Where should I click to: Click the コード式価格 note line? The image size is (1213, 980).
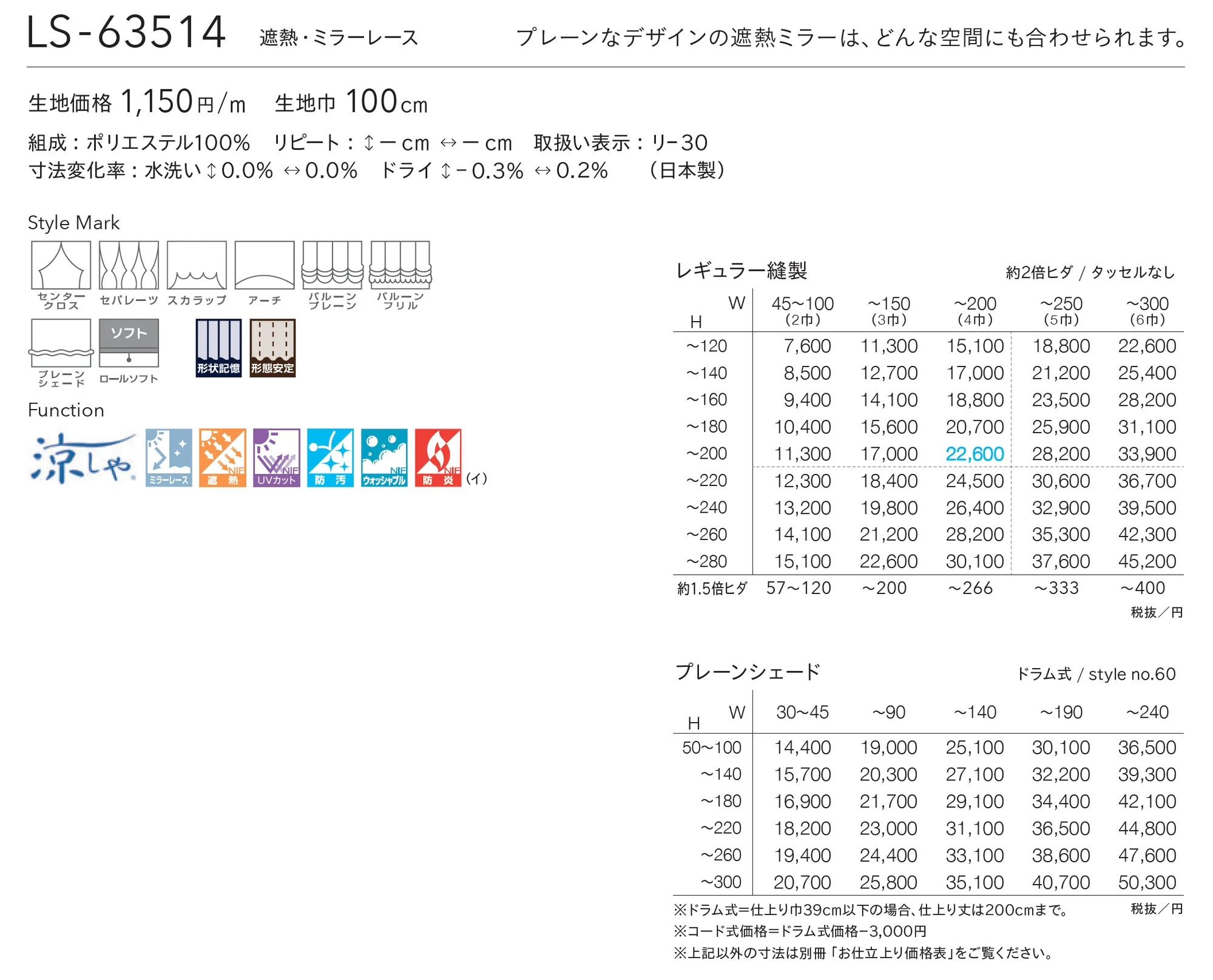(800, 931)
